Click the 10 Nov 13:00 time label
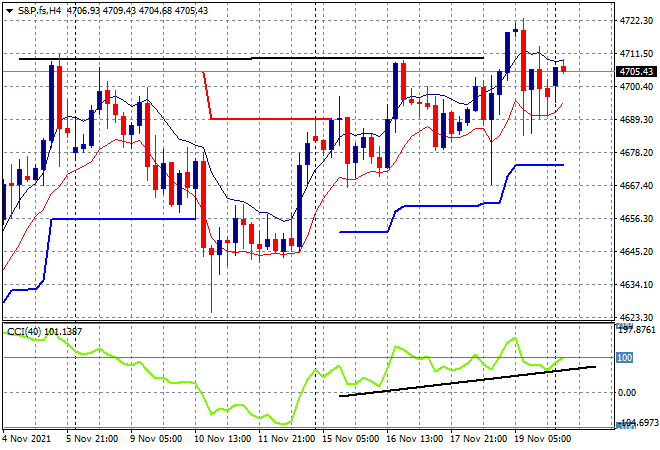This screenshot has height=450, width=660. click(x=223, y=439)
